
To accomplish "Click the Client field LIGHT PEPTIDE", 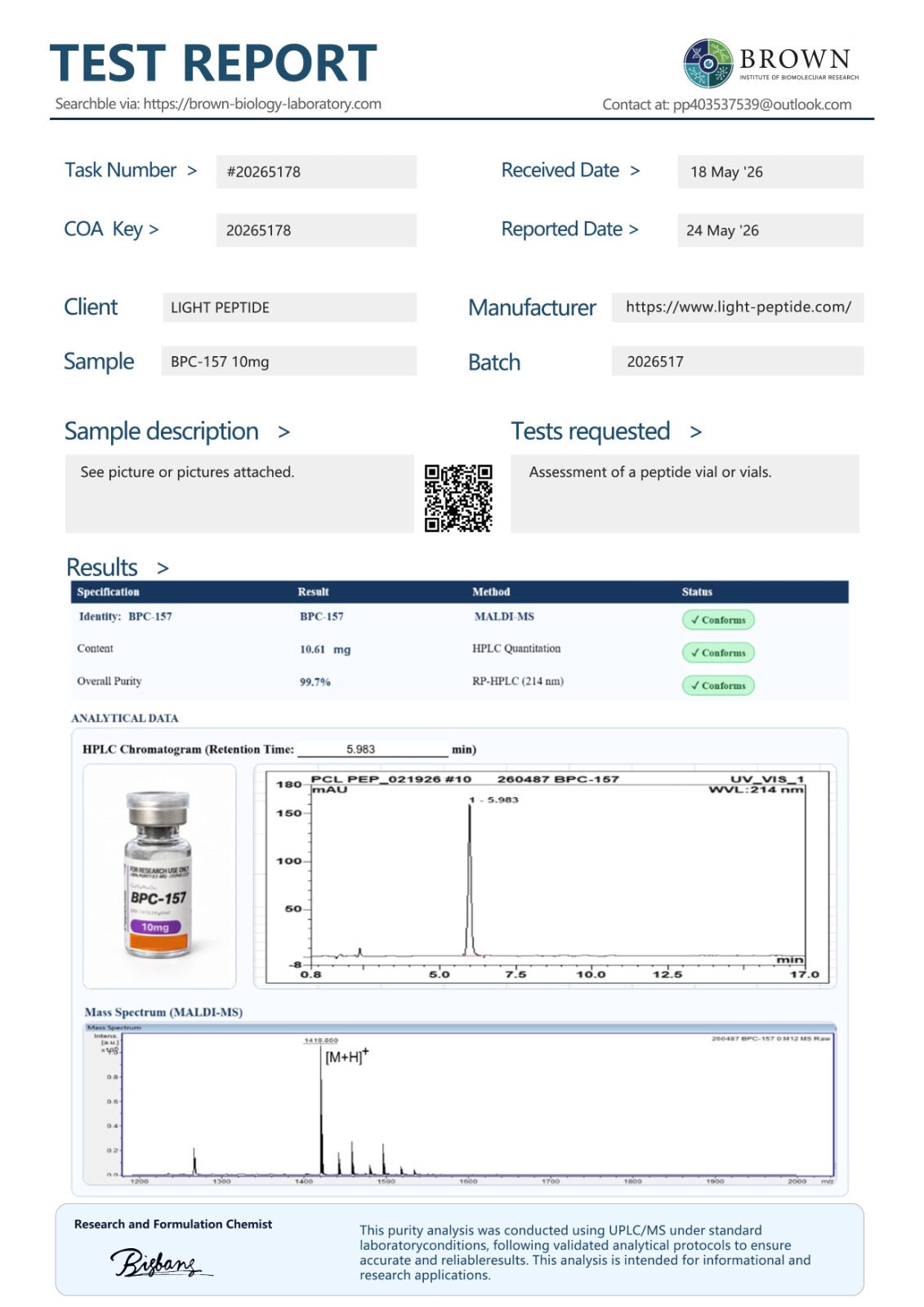I will click(x=289, y=307).
